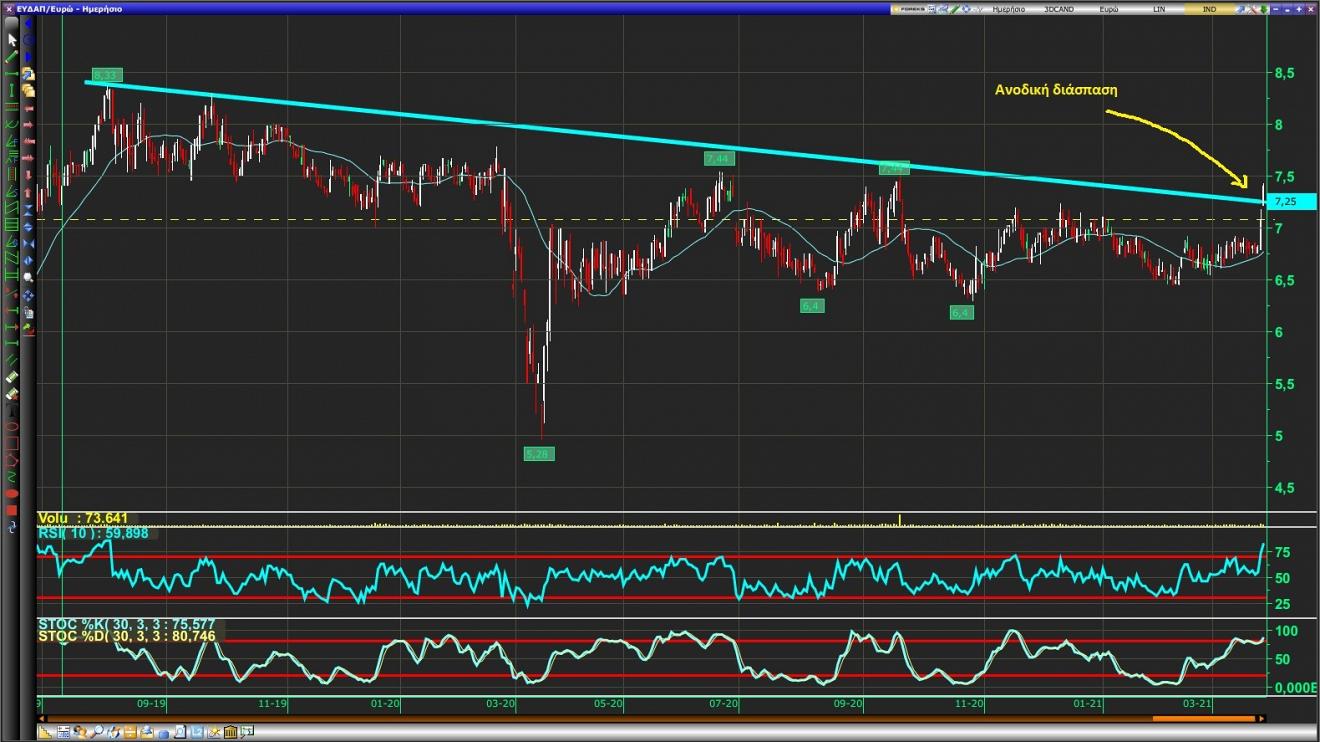Click the 7,25 current price label
1320x742 pixels.
coord(1290,202)
